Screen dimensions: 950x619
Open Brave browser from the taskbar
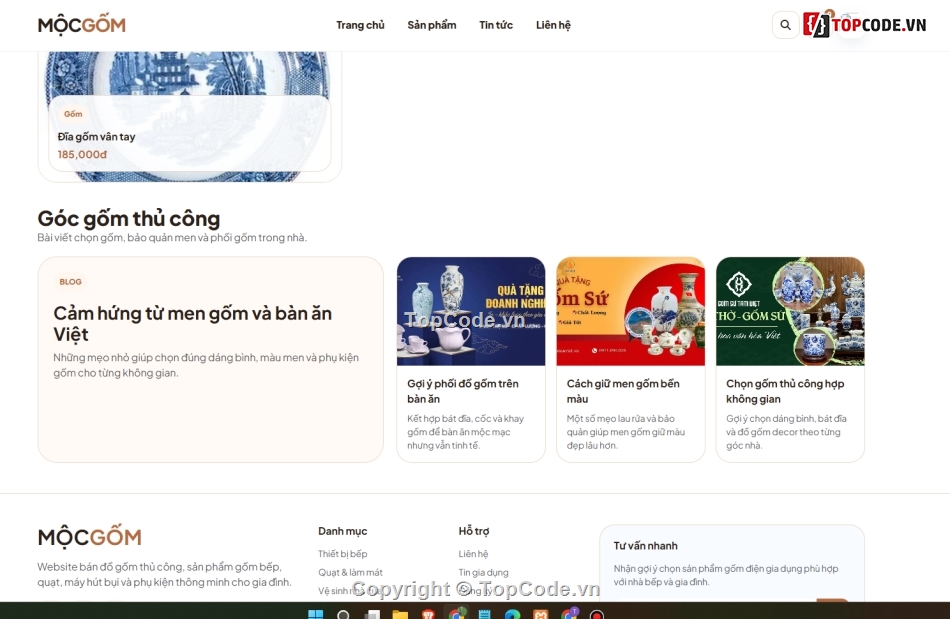(x=428, y=614)
